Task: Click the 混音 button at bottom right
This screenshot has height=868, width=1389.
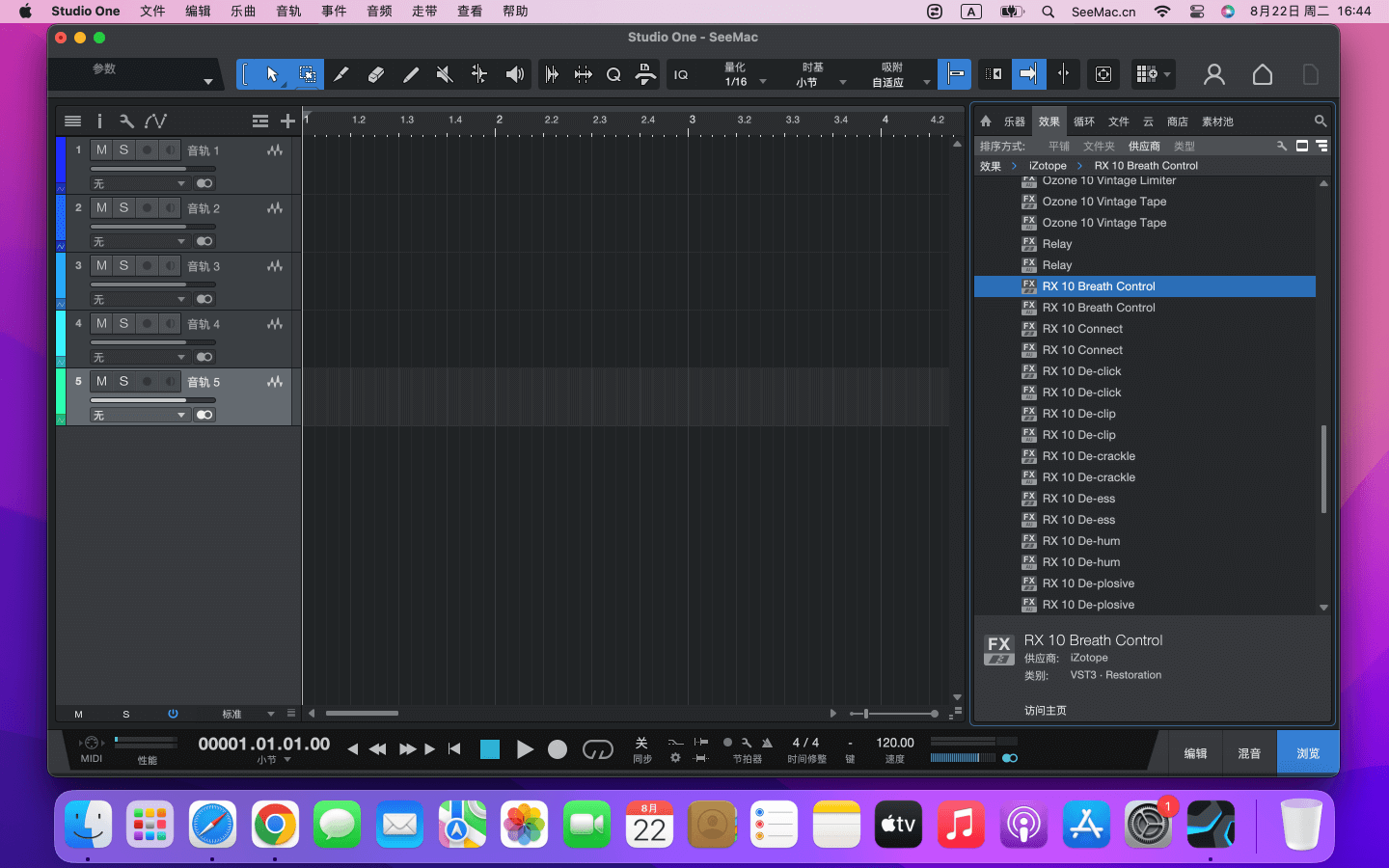Action: pos(1249,753)
